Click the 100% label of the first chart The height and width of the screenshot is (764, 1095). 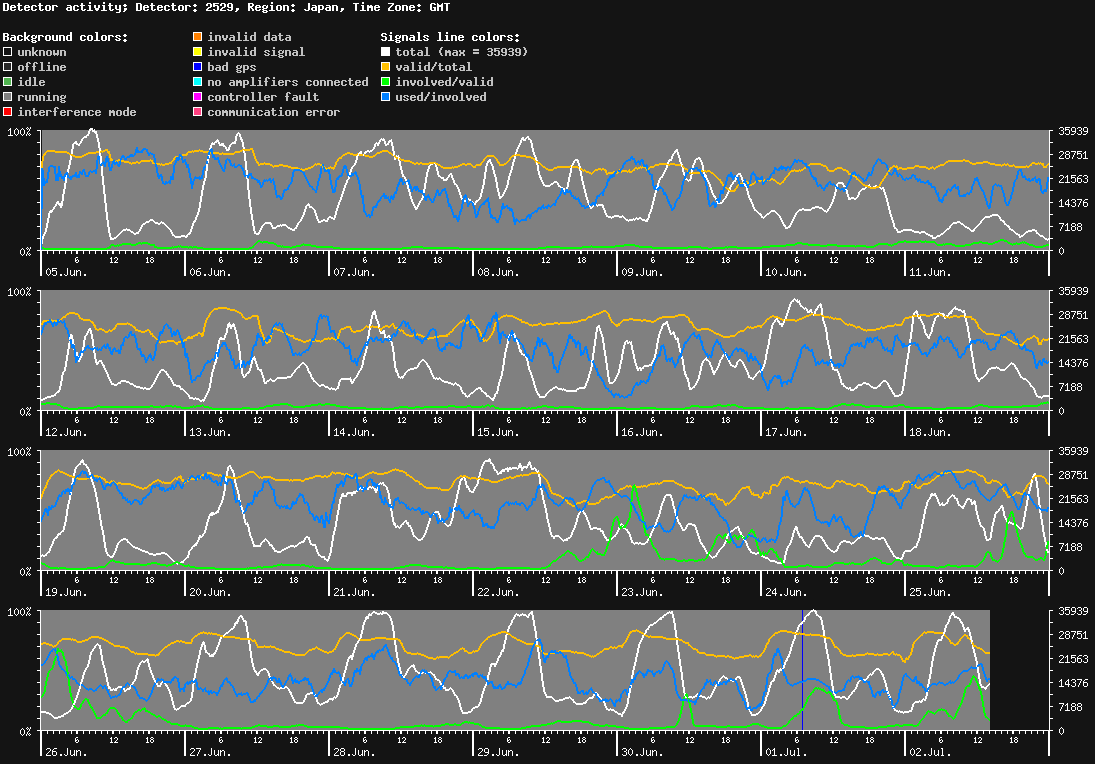[19, 132]
